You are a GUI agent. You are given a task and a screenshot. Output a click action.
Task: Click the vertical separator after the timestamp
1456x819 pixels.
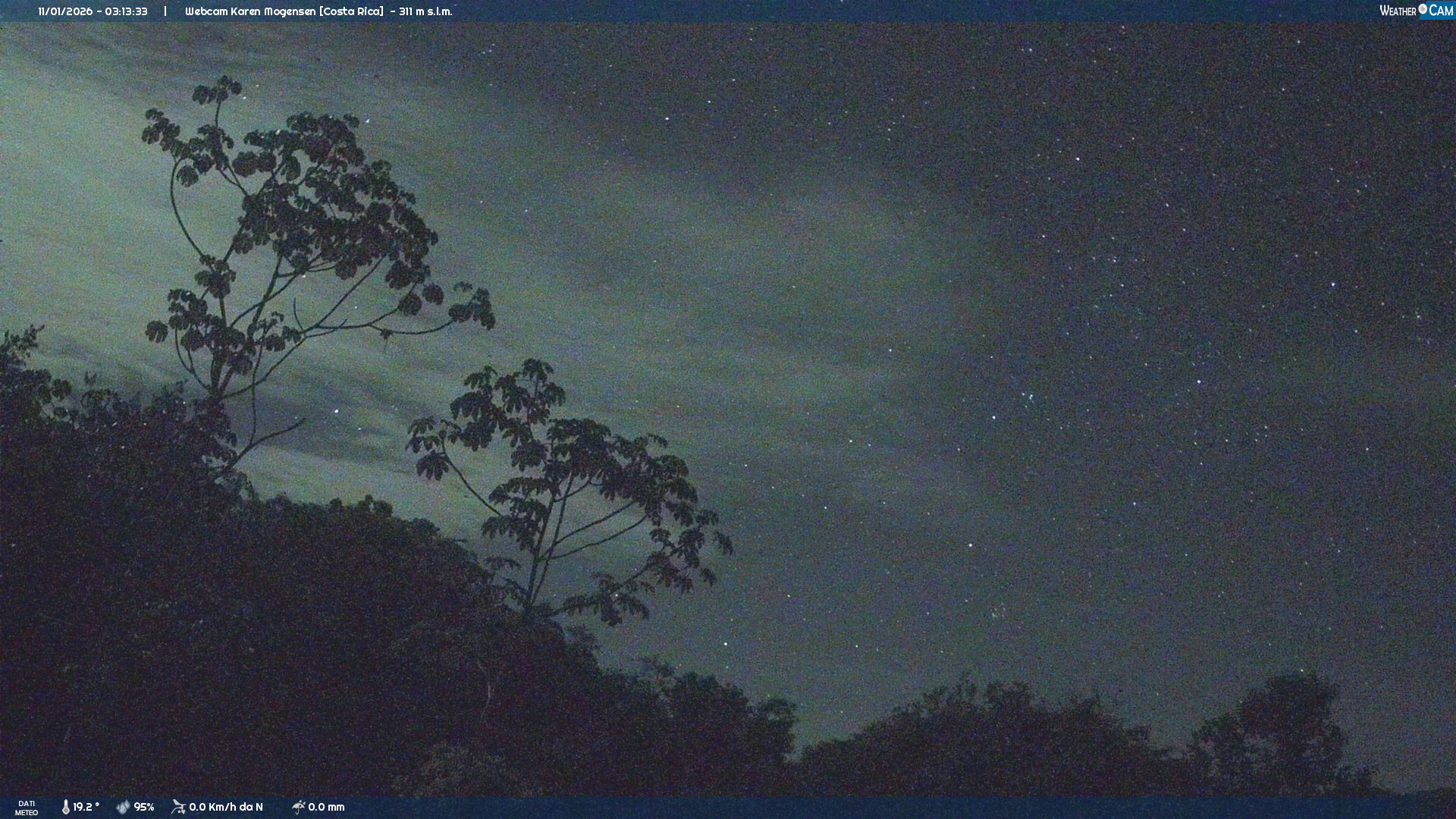pos(165,11)
